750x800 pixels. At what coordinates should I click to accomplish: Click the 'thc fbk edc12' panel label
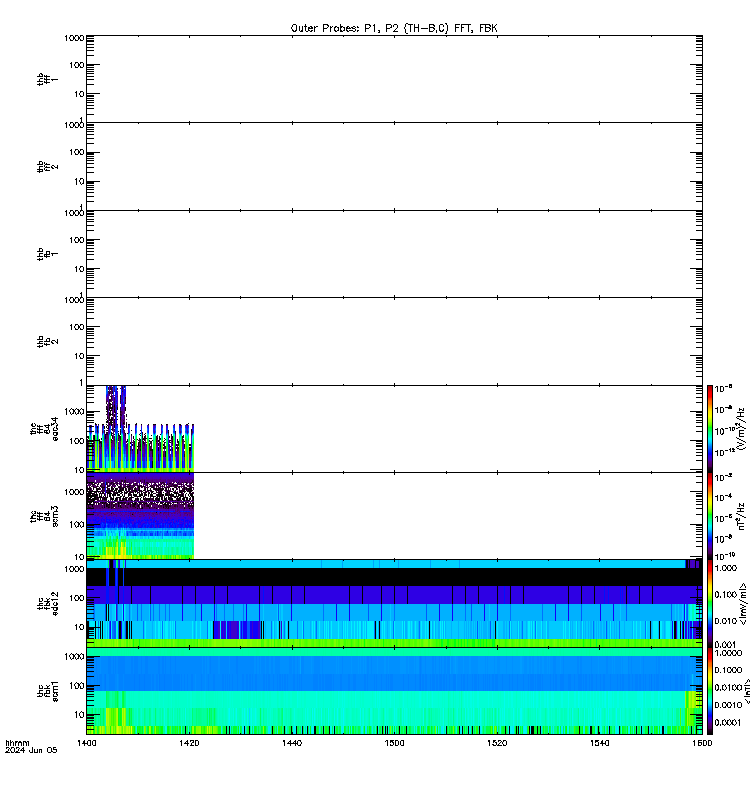point(47,603)
